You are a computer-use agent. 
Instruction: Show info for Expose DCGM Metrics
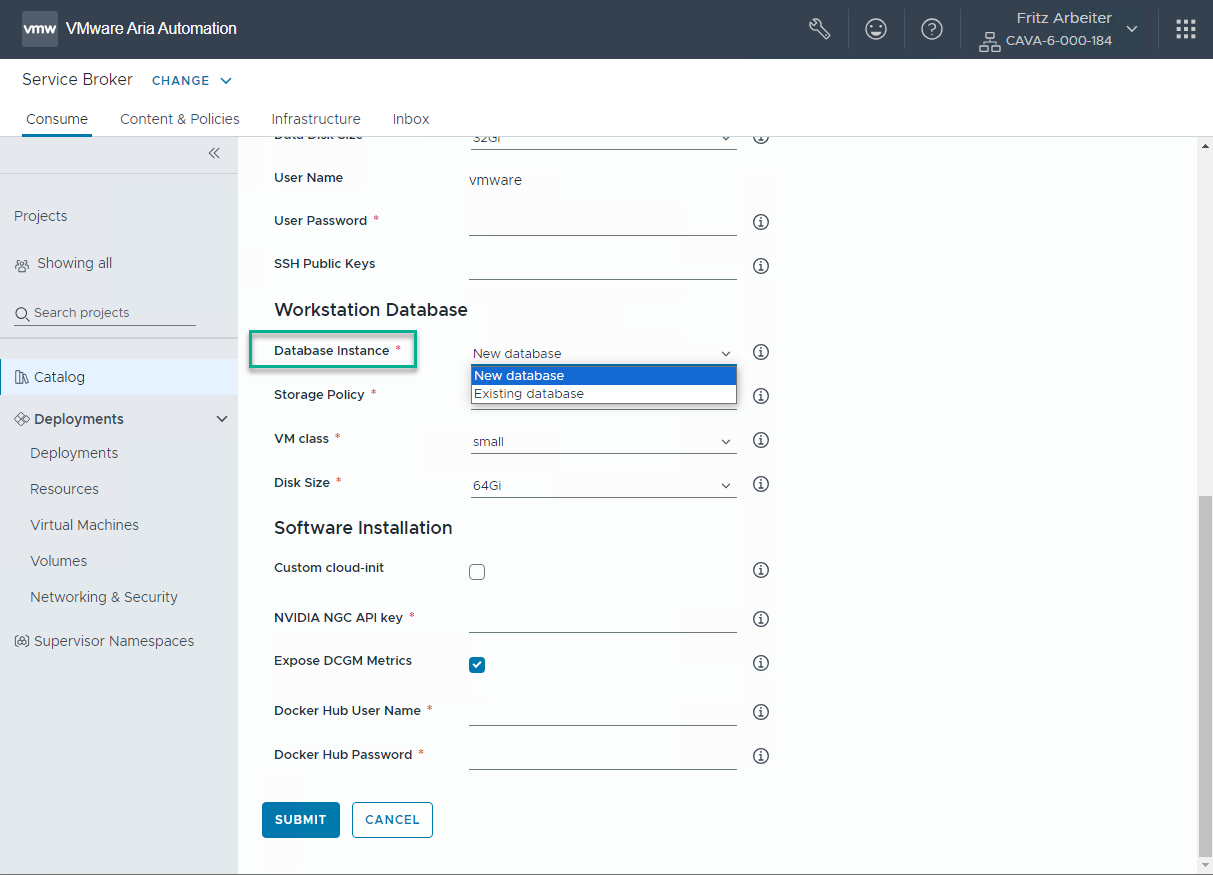coord(761,663)
